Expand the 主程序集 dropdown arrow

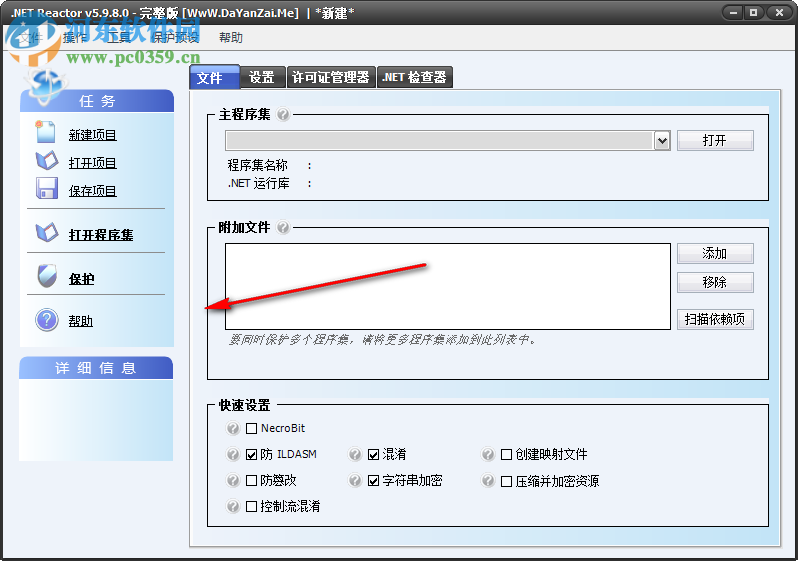tap(662, 141)
